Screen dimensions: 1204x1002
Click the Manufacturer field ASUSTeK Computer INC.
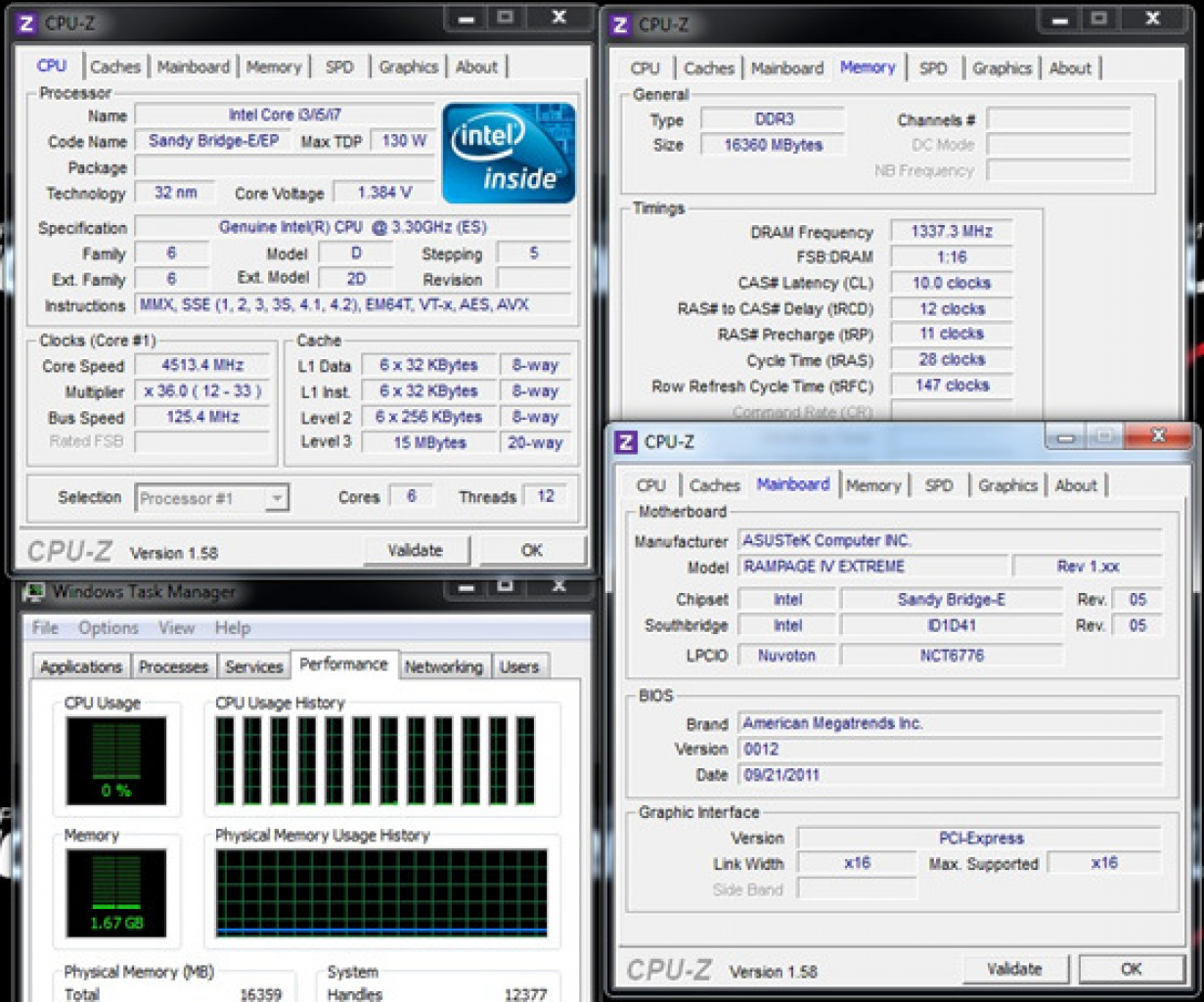tap(951, 541)
